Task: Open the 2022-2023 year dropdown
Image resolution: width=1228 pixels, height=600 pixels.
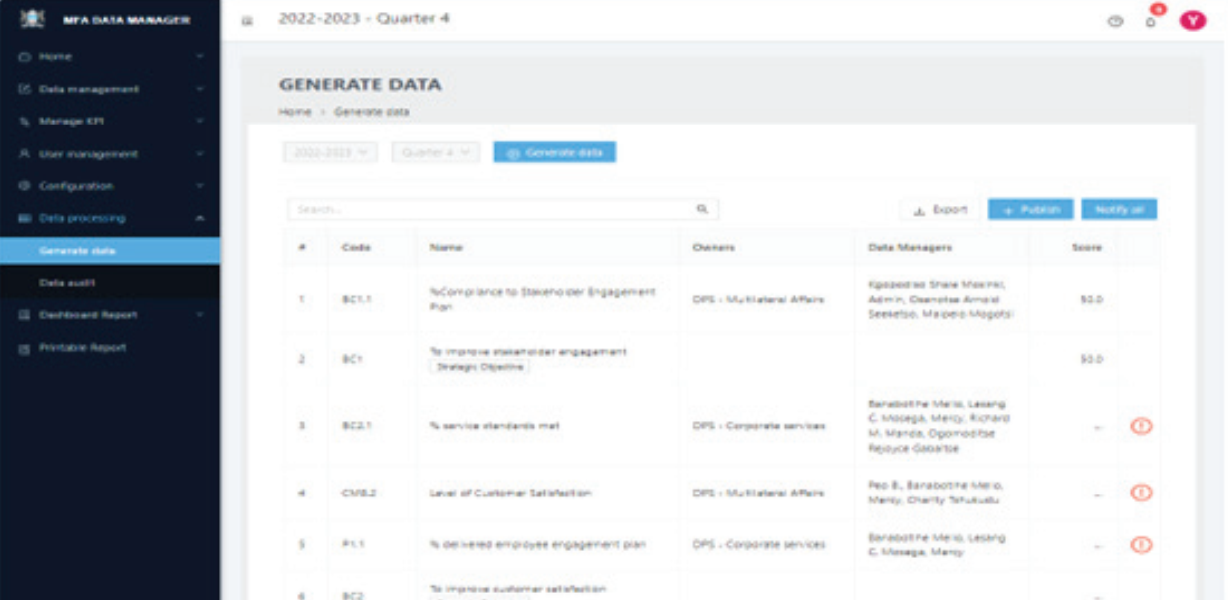Action: pos(330,152)
